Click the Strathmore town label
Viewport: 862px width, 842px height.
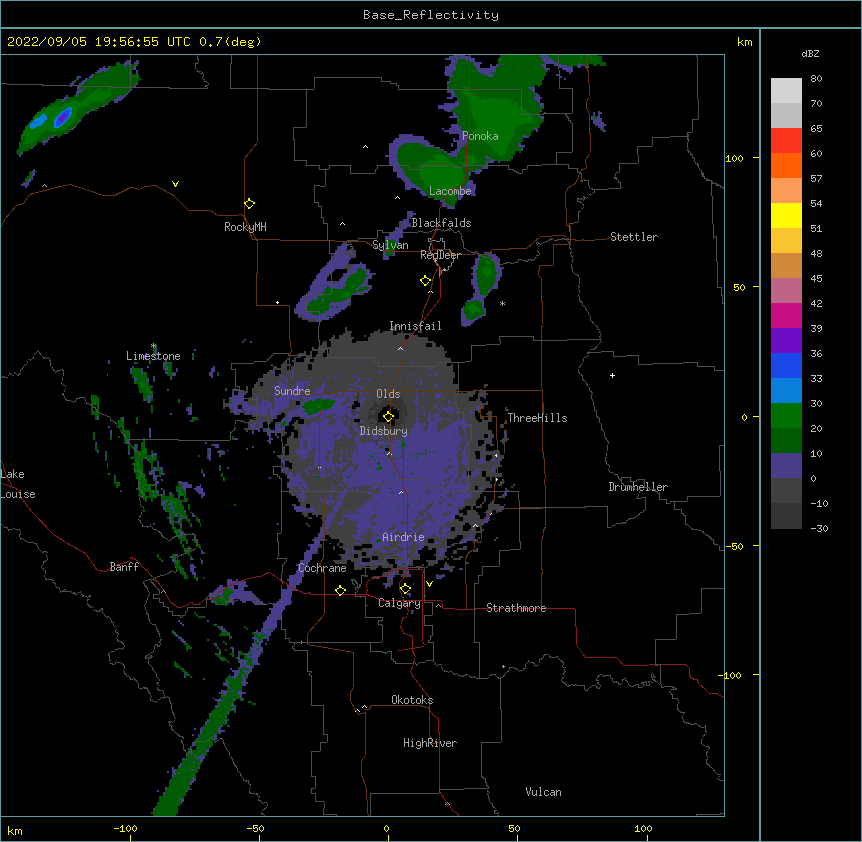point(516,608)
